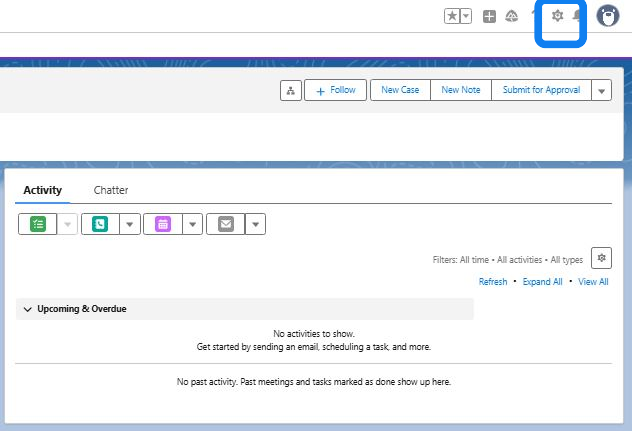Expand the Log a Call dropdown arrow

(x=130, y=224)
